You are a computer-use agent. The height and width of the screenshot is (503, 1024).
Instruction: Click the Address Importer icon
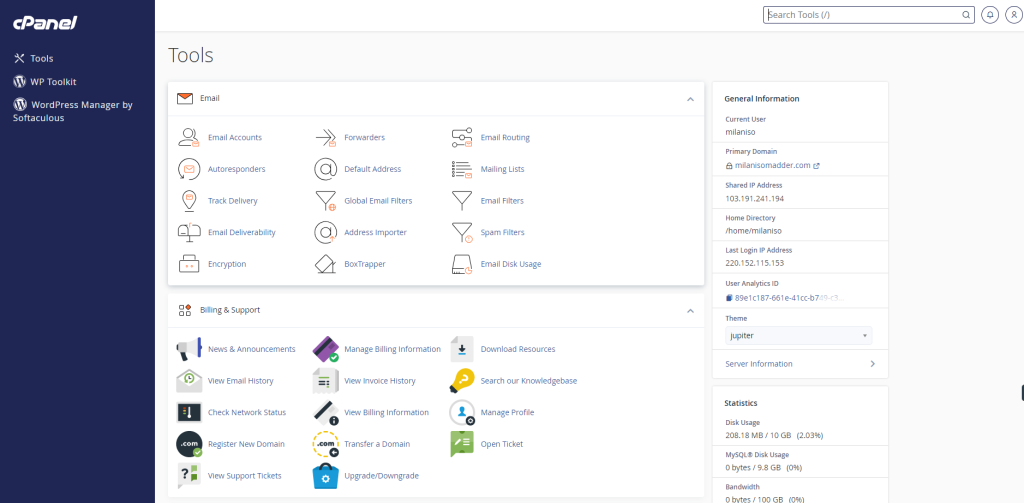pos(325,233)
